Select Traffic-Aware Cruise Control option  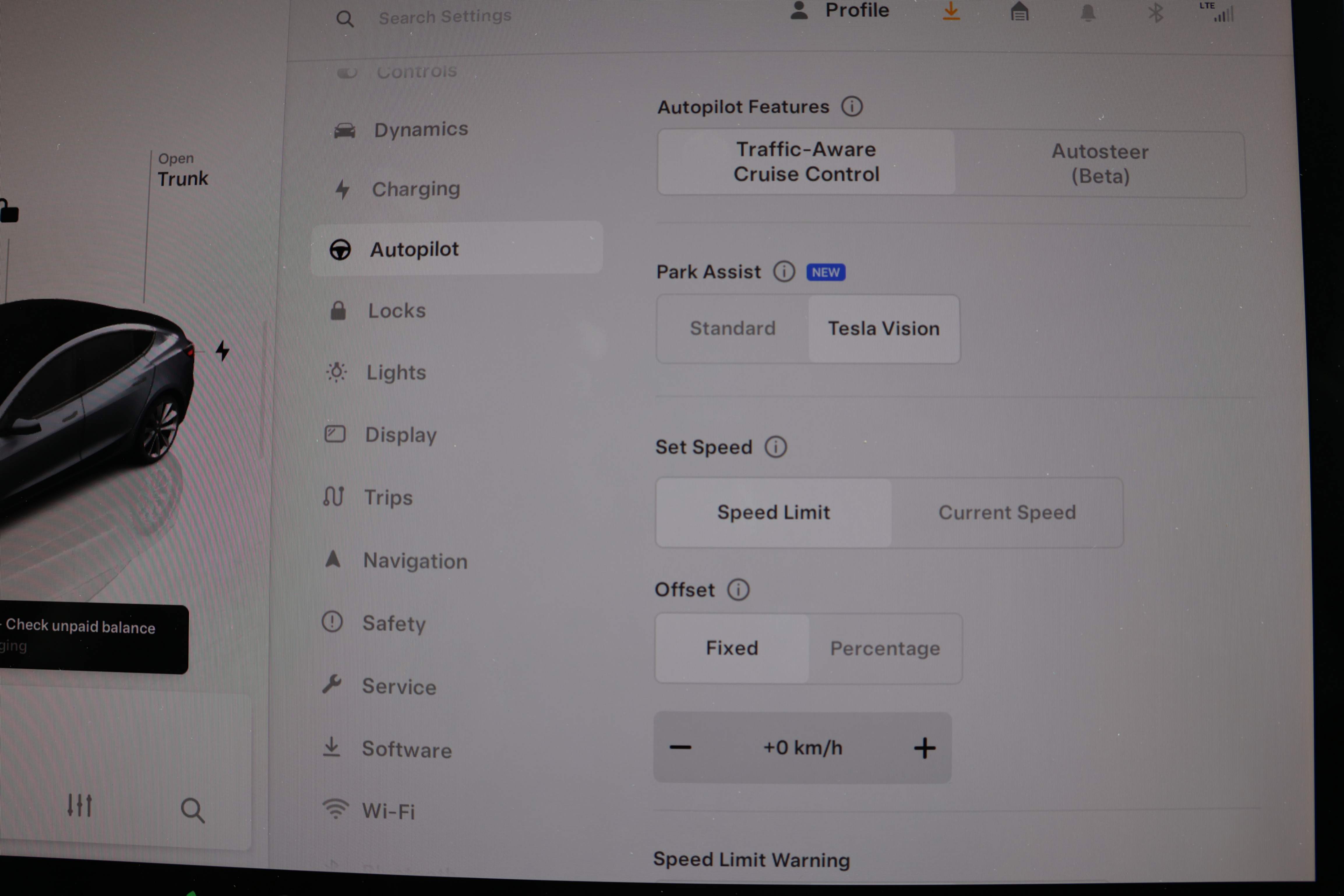806,162
